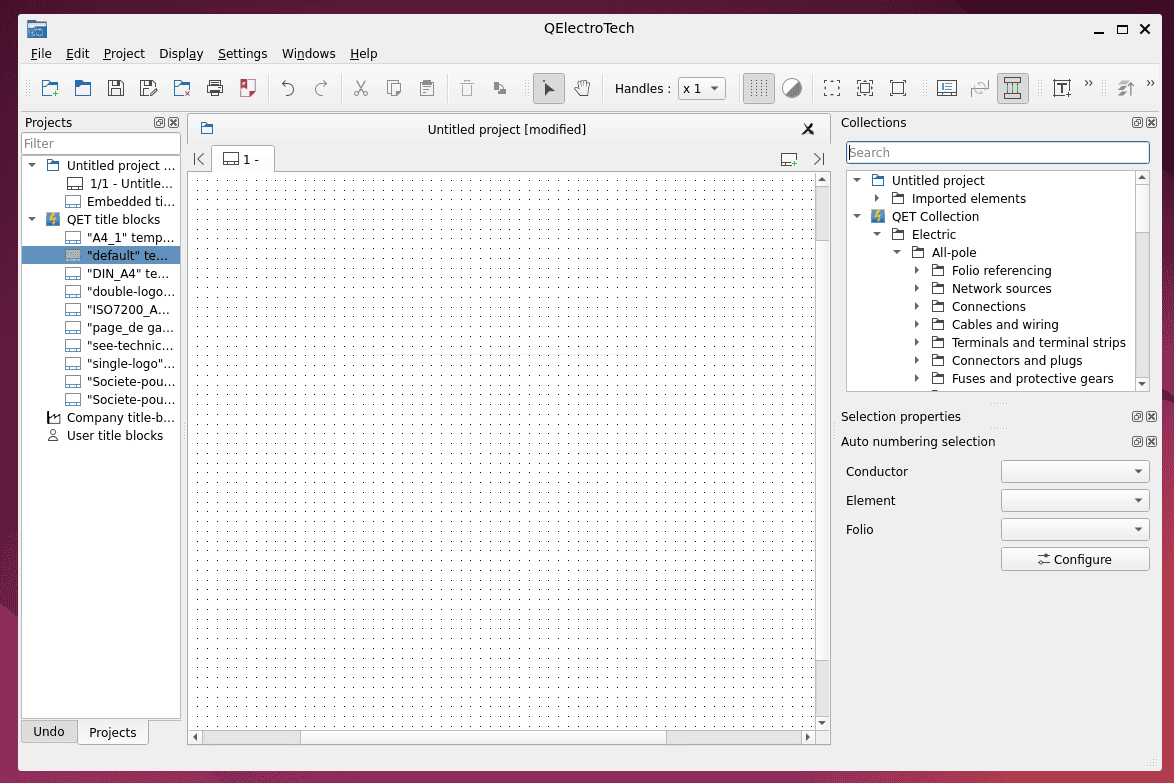Screen dimensions: 1174x783
Task: Open the Conductor auto numbering dropdown
Action: click(x=1075, y=471)
